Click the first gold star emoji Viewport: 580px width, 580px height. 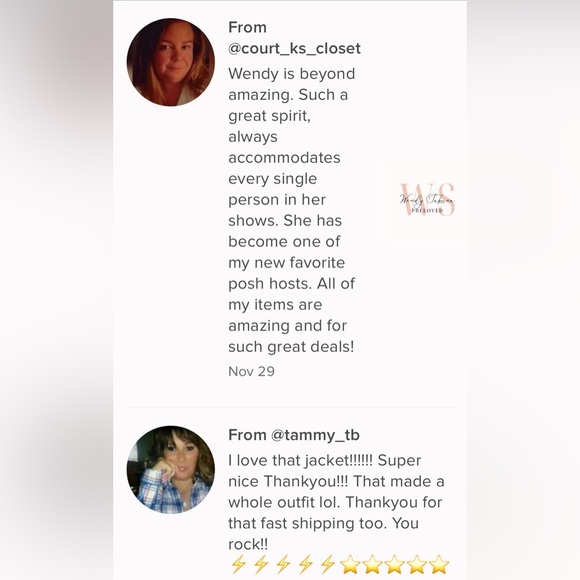click(x=350, y=564)
